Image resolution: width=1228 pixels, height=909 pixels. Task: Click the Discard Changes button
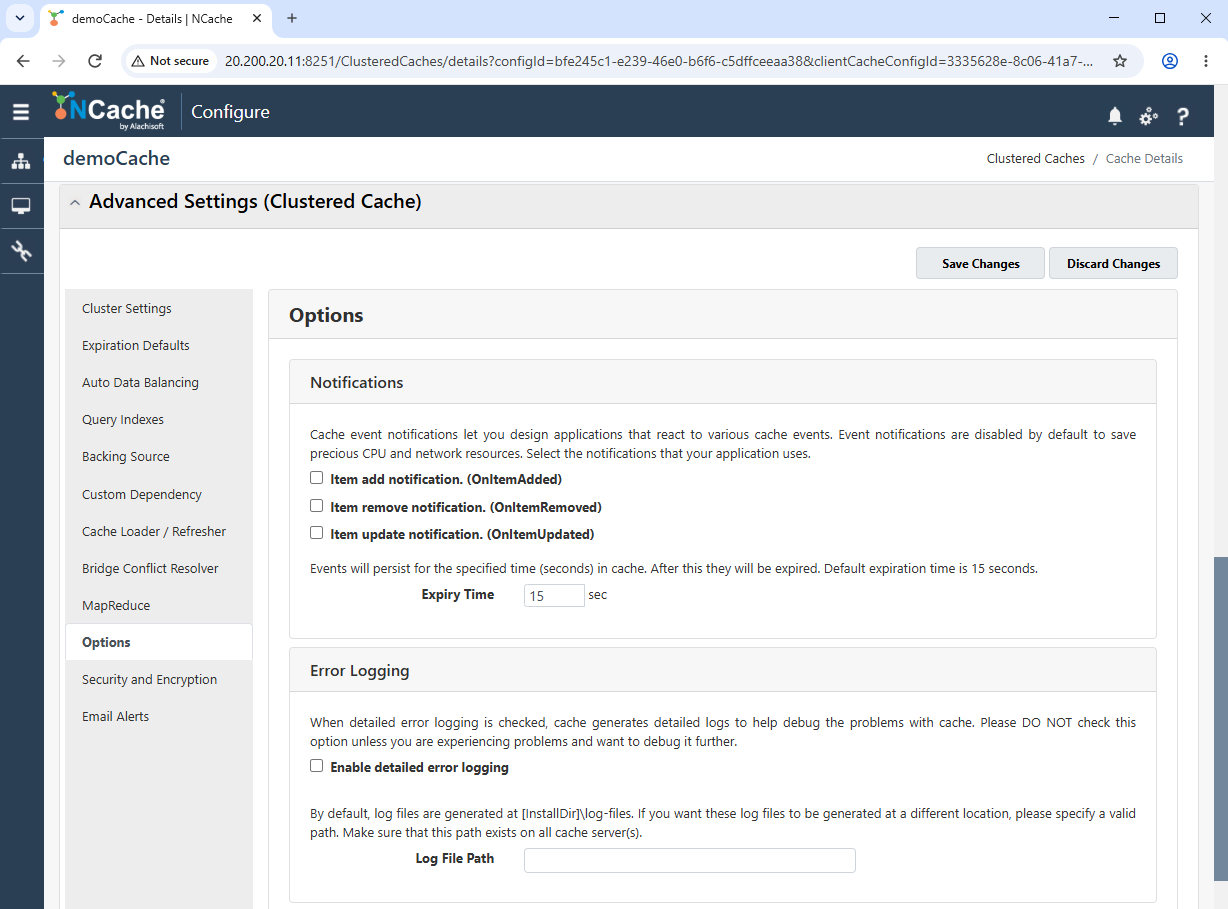pos(1113,263)
